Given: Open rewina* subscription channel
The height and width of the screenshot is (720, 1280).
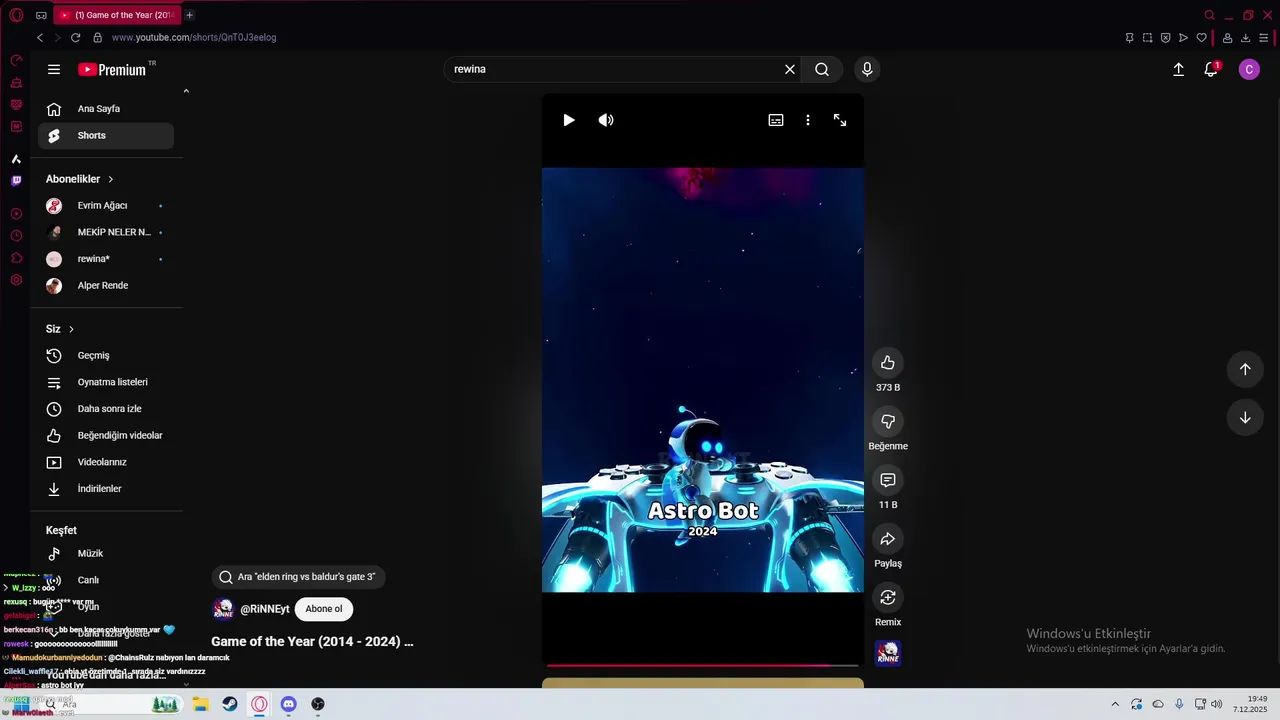Looking at the screenshot, I should pyautogui.click(x=106, y=259).
